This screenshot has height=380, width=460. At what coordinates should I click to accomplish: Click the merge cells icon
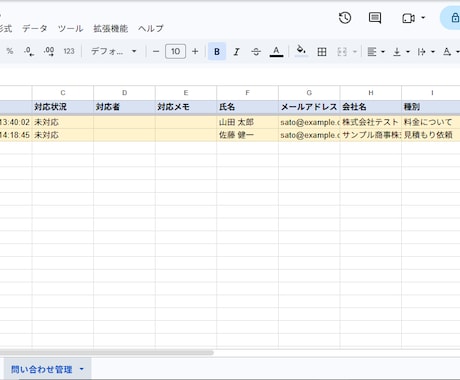point(342,51)
